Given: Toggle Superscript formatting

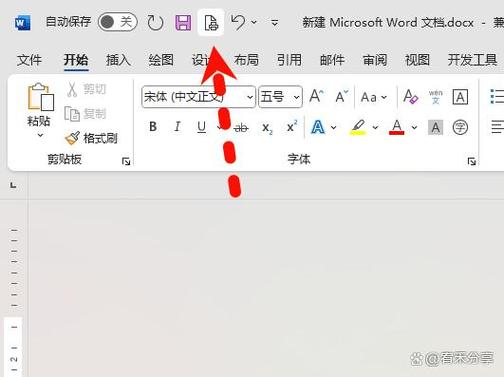Looking at the screenshot, I should (292, 127).
